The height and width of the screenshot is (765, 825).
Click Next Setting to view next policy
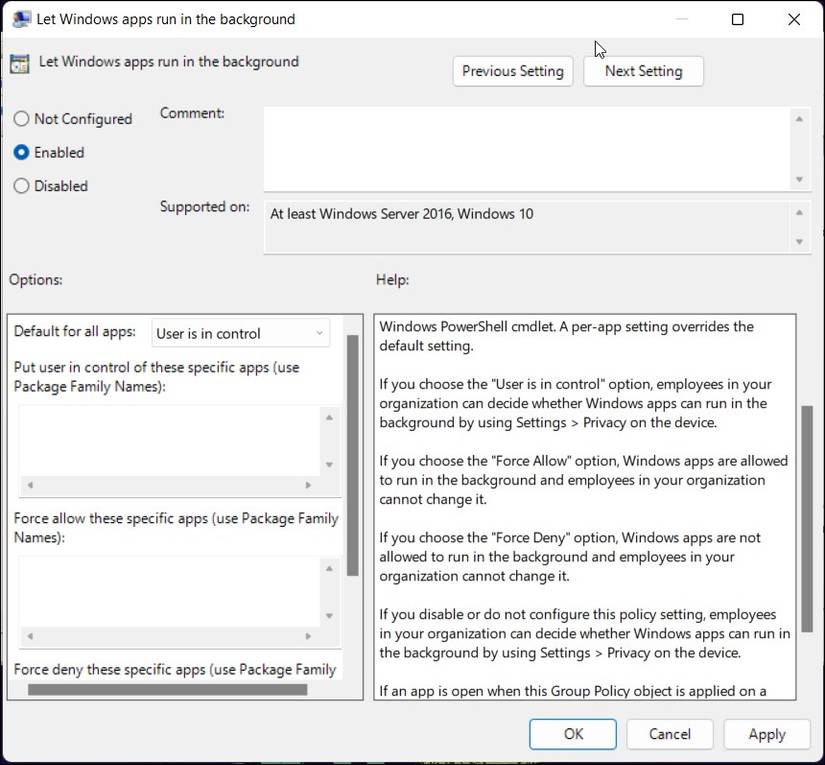coord(643,71)
